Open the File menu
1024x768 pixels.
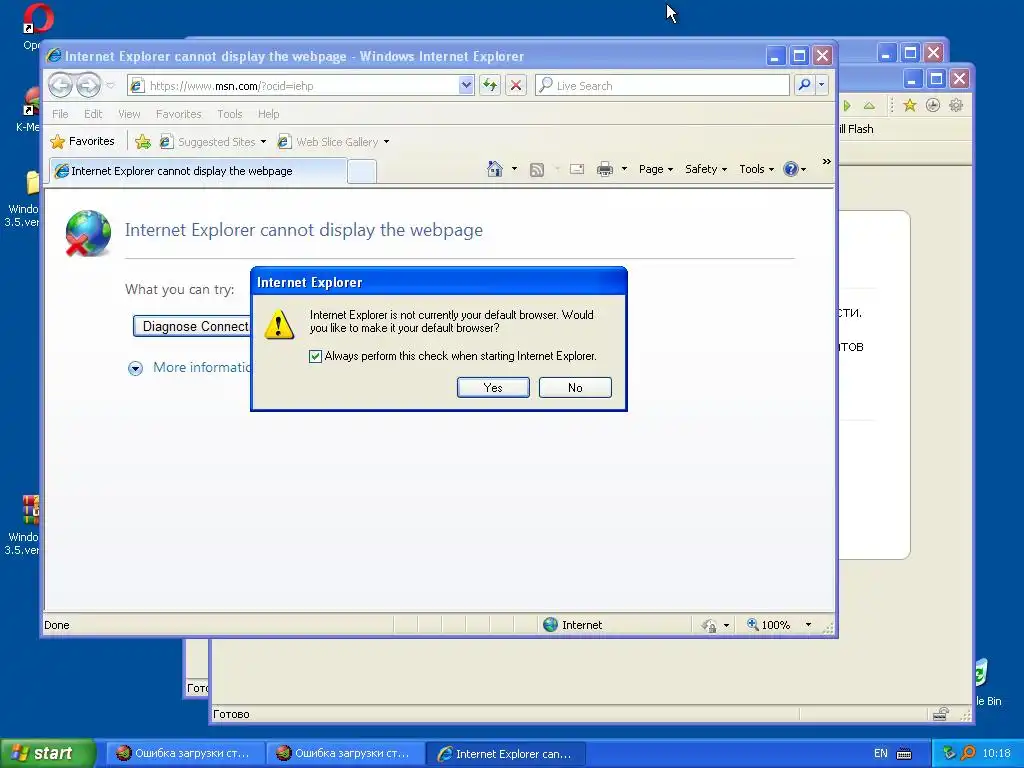(60, 114)
